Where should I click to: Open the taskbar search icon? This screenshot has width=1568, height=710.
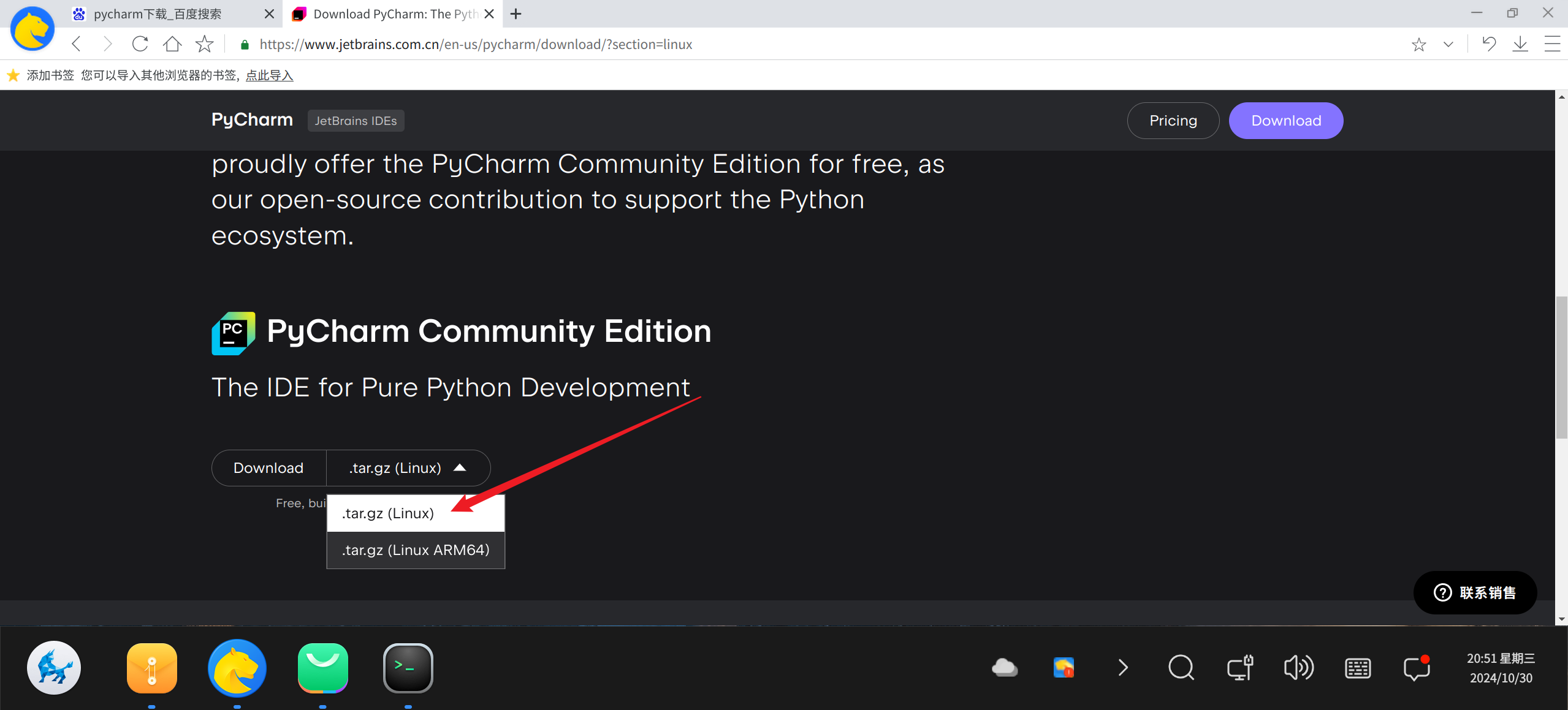tap(1181, 668)
